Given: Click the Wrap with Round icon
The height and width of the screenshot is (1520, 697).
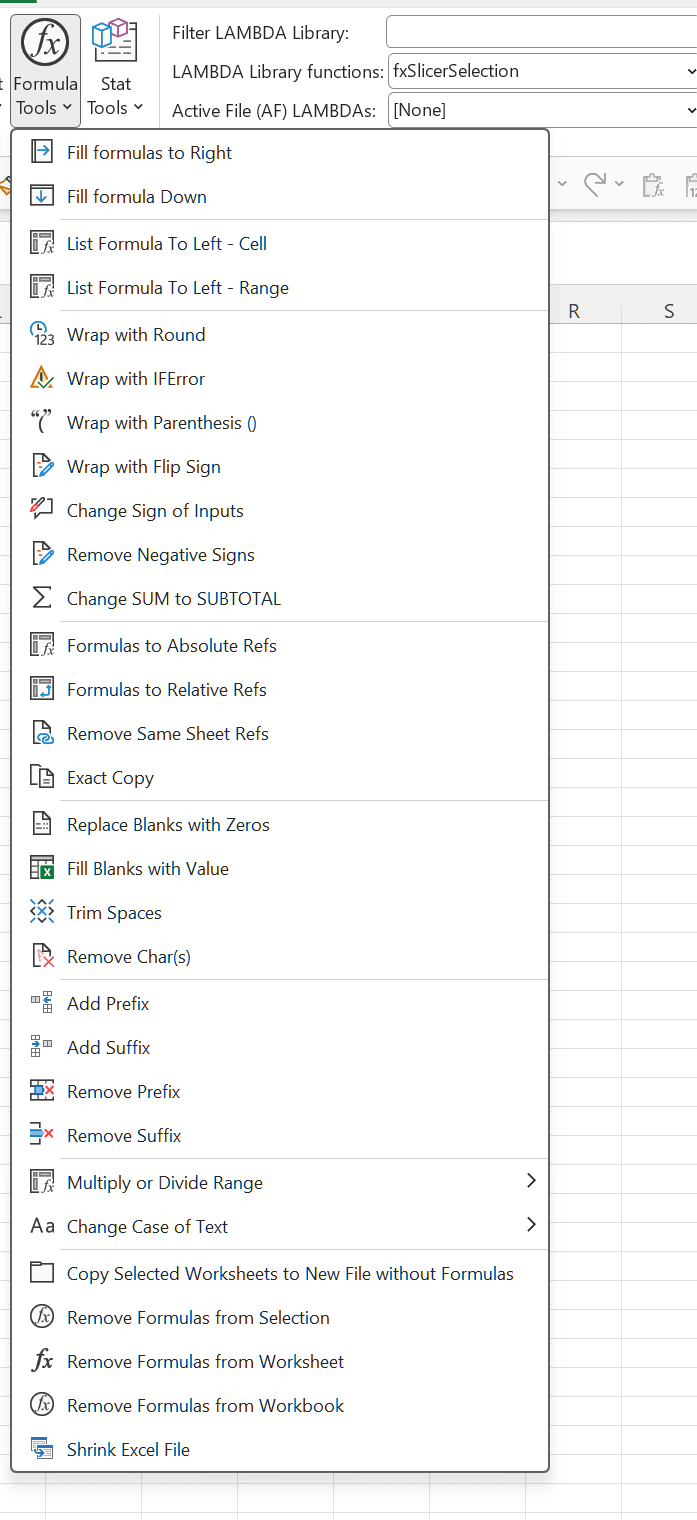Looking at the screenshot, I should click(42, 334).
